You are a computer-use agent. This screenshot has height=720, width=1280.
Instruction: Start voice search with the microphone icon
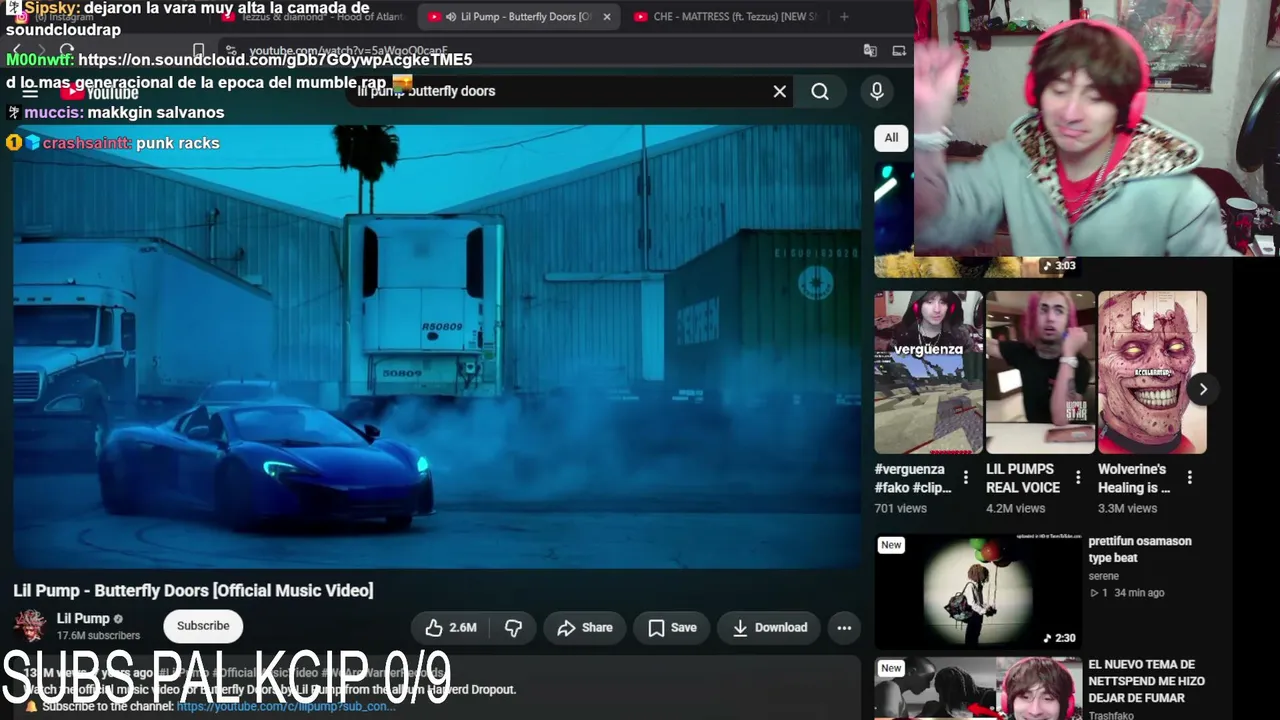pos(877,91)
